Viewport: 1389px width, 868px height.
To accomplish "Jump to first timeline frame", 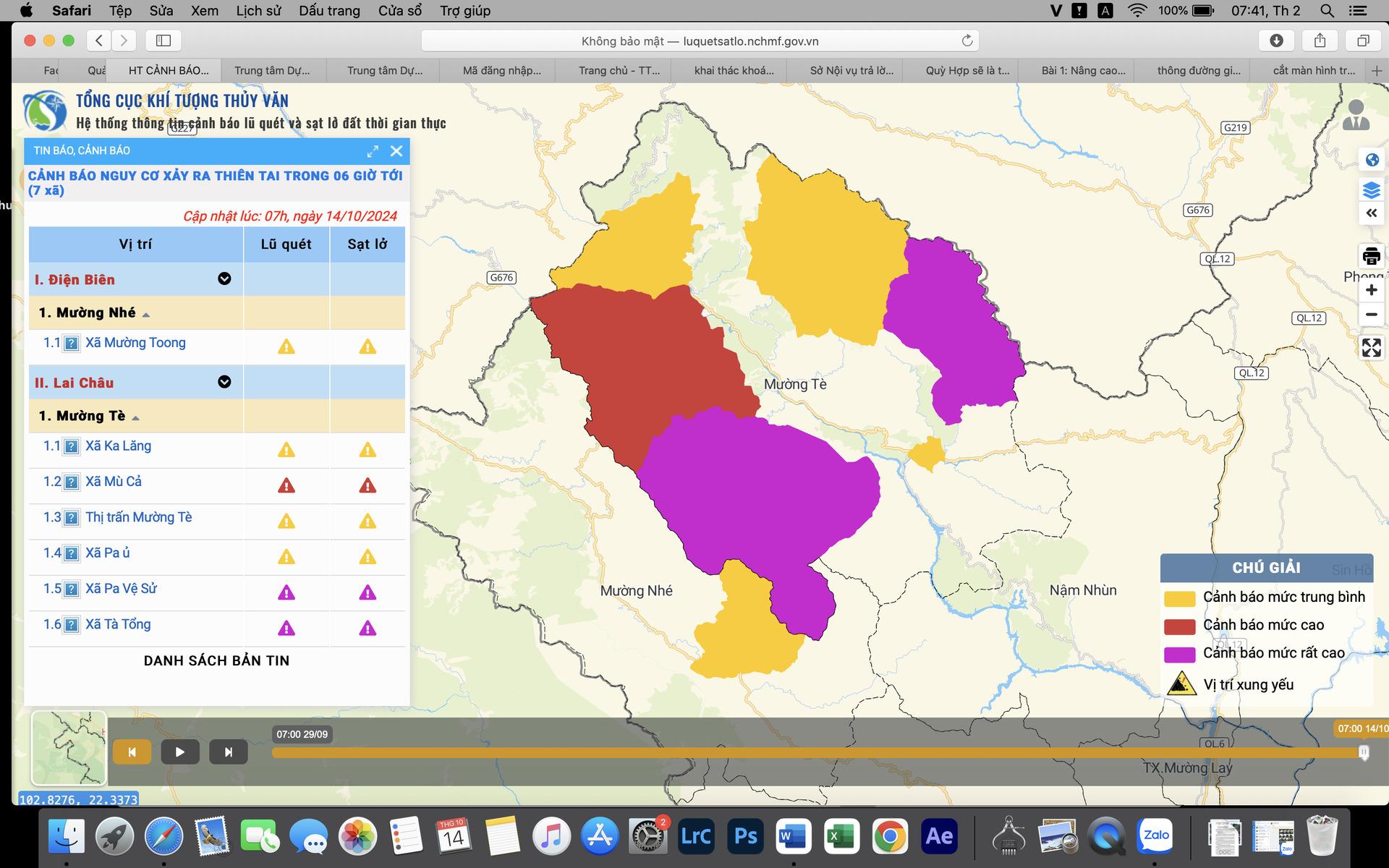I will pos(132,752).
